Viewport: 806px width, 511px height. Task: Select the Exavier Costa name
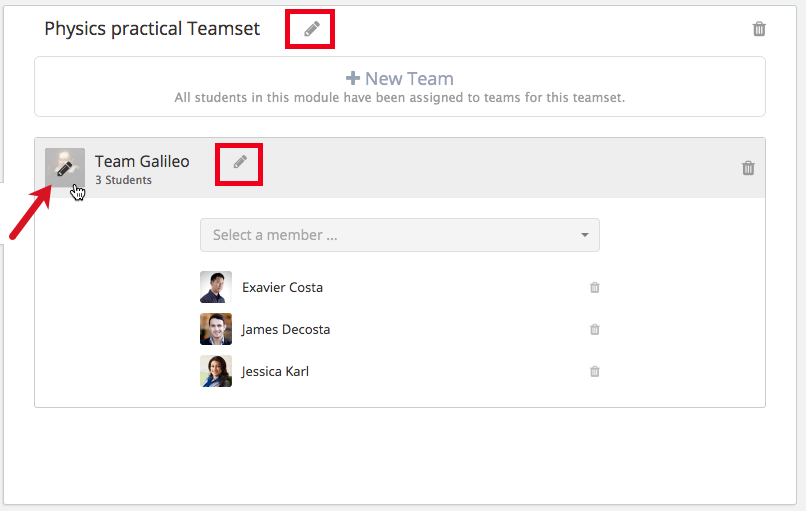[x=282, y=287]
